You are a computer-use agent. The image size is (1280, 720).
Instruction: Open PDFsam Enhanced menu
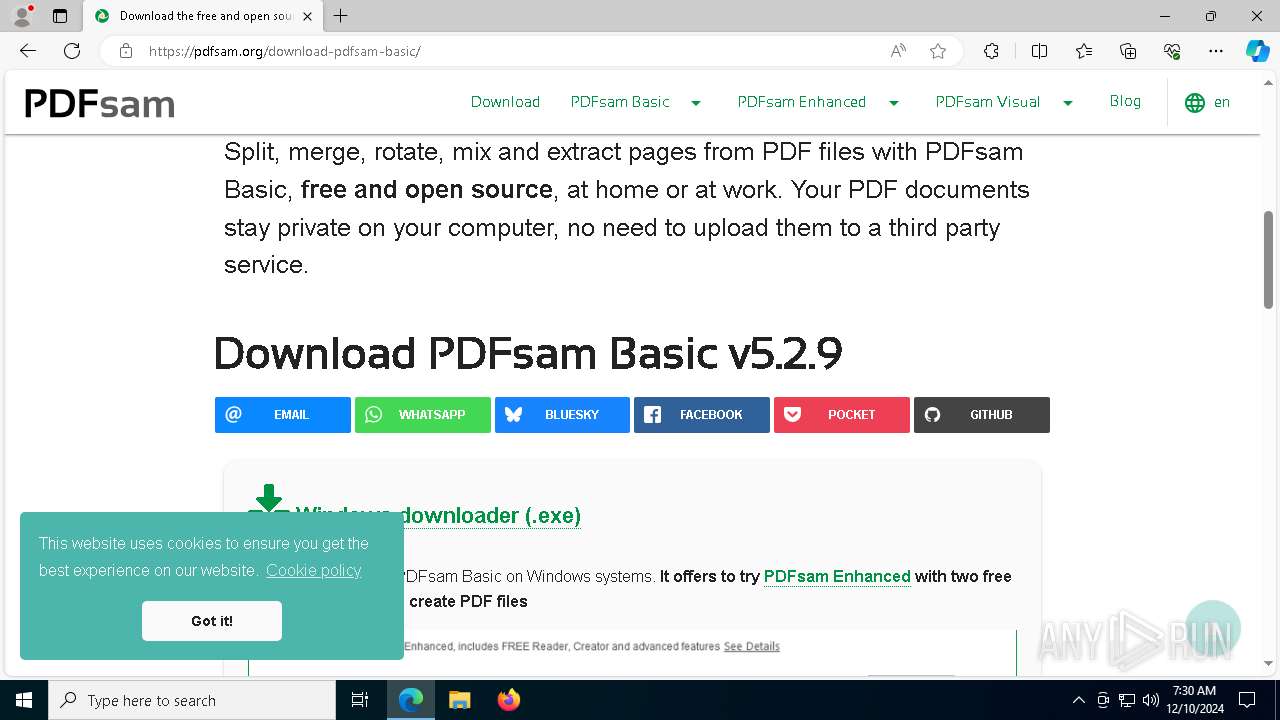click(801, 102)
